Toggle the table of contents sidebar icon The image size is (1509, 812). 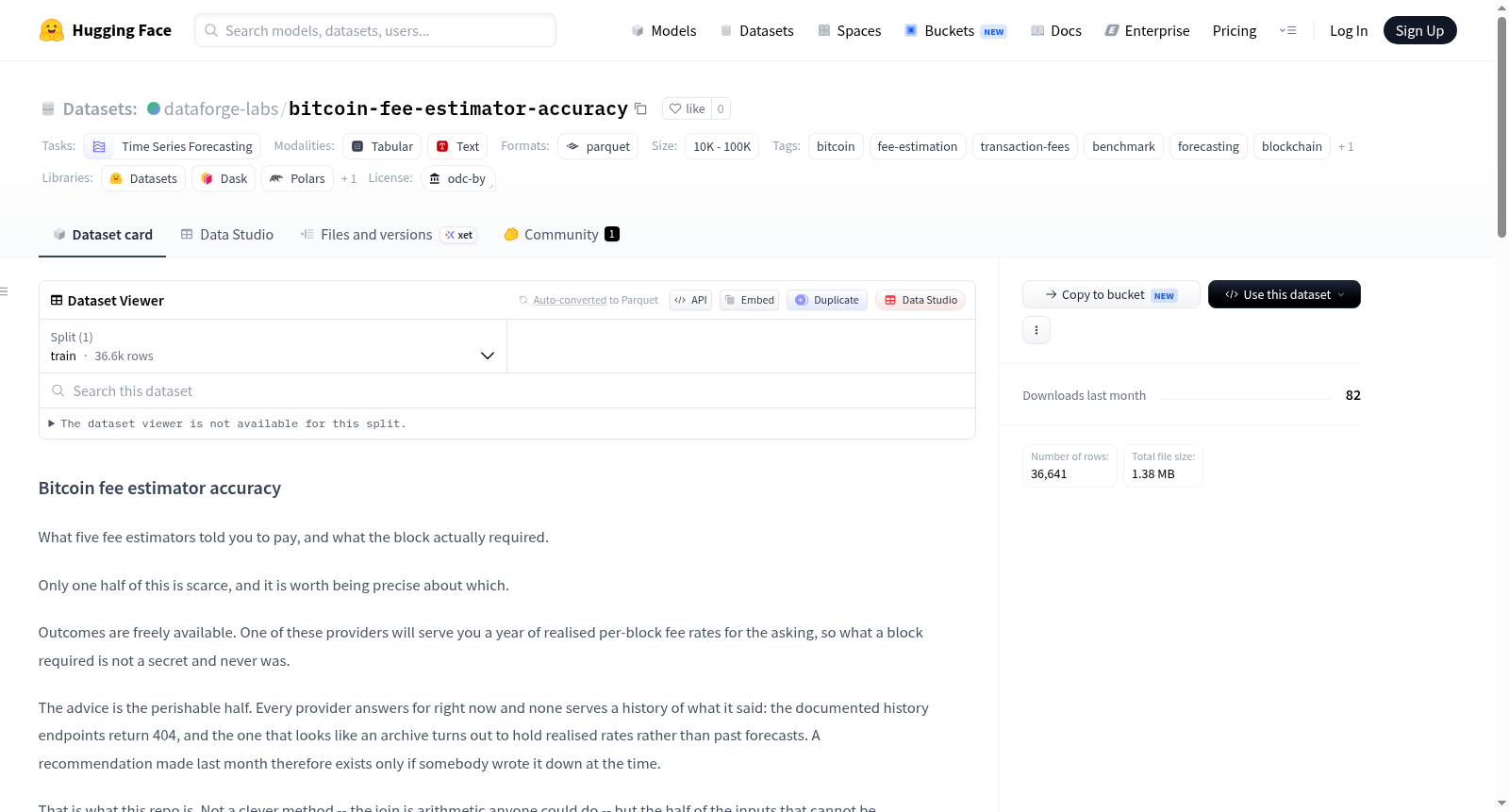pyautogui.click(x=4, y=291)
